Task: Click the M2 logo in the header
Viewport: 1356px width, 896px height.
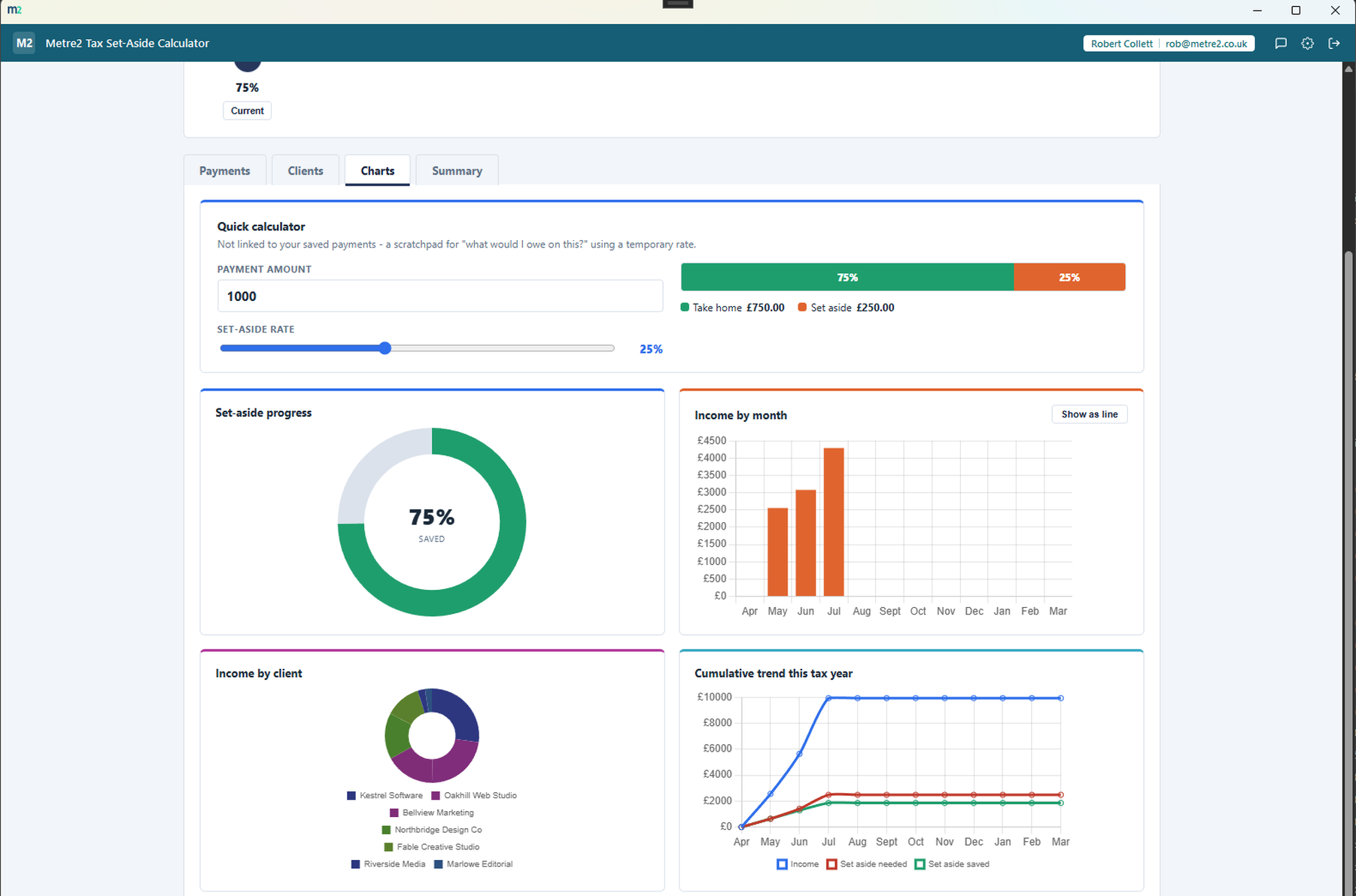Action: (24, 43)
